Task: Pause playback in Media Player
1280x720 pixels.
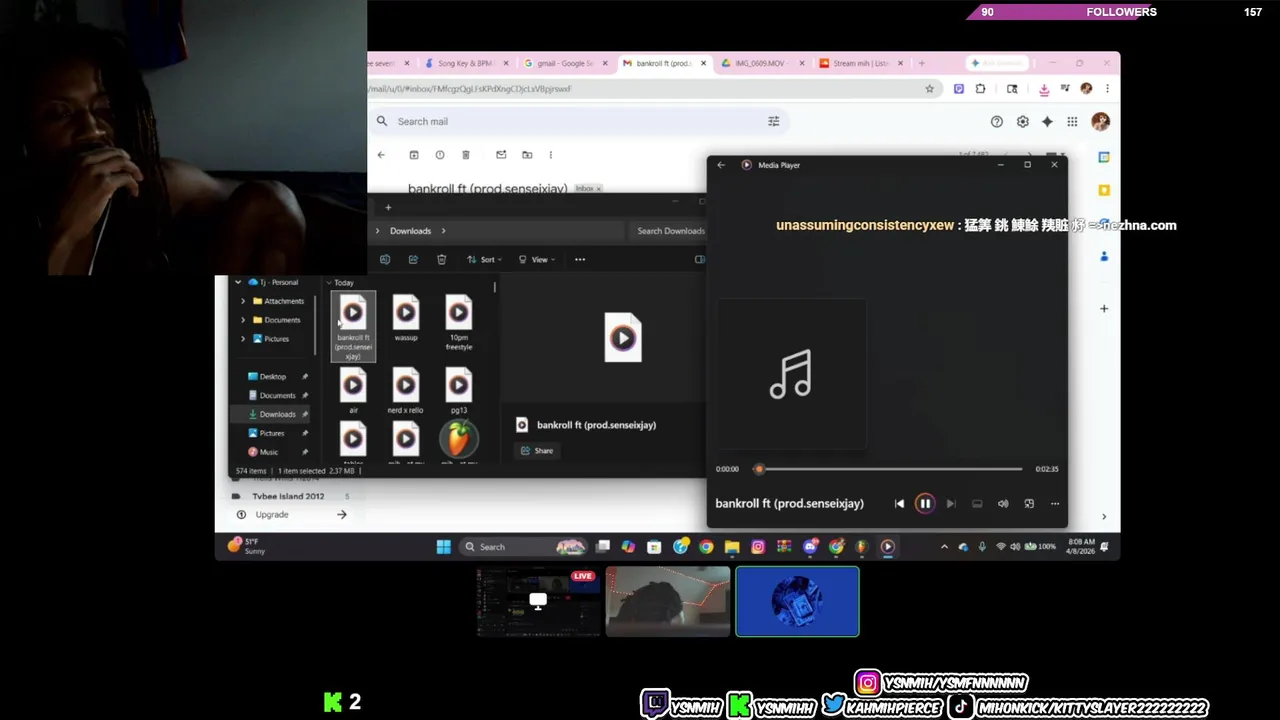Action: tap(925, 504)
